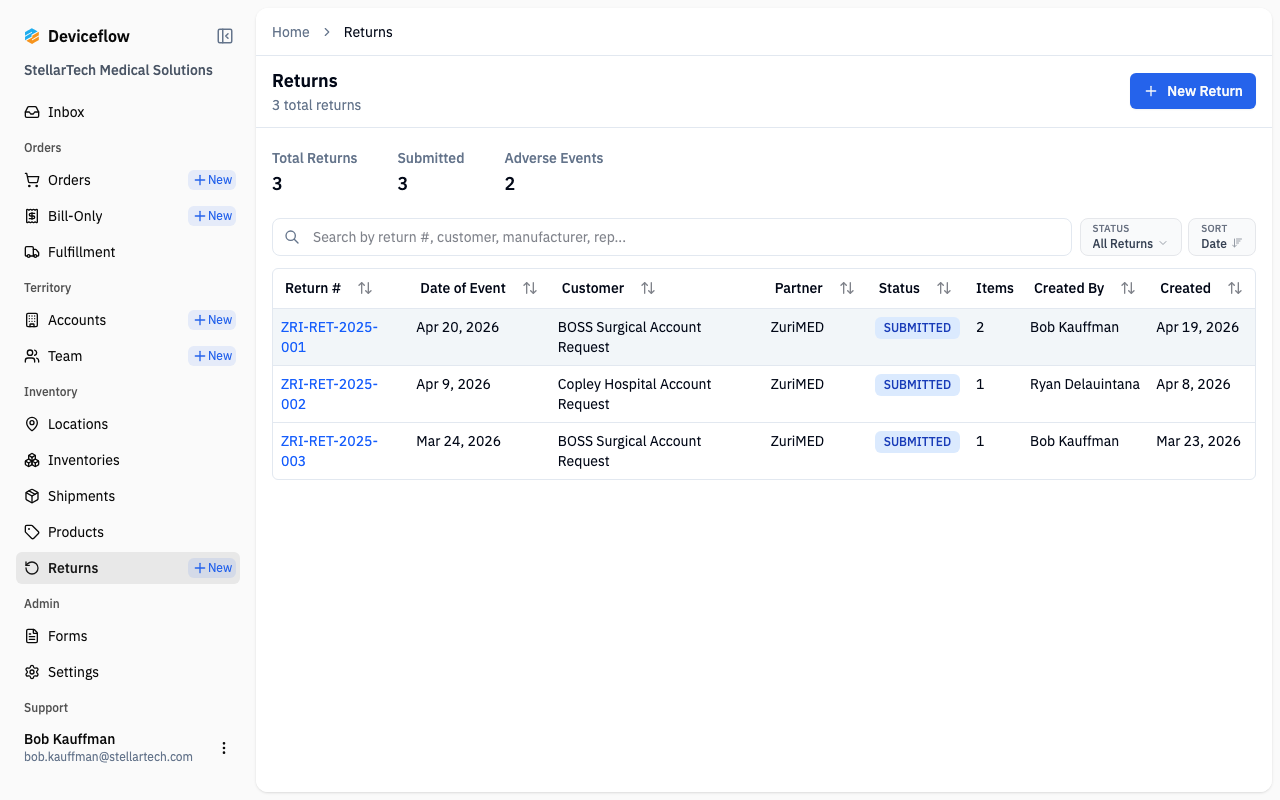Click the Products tag icon
Image resolution: width=1280 pixels, height=800 pixels.
click(32, 532)
